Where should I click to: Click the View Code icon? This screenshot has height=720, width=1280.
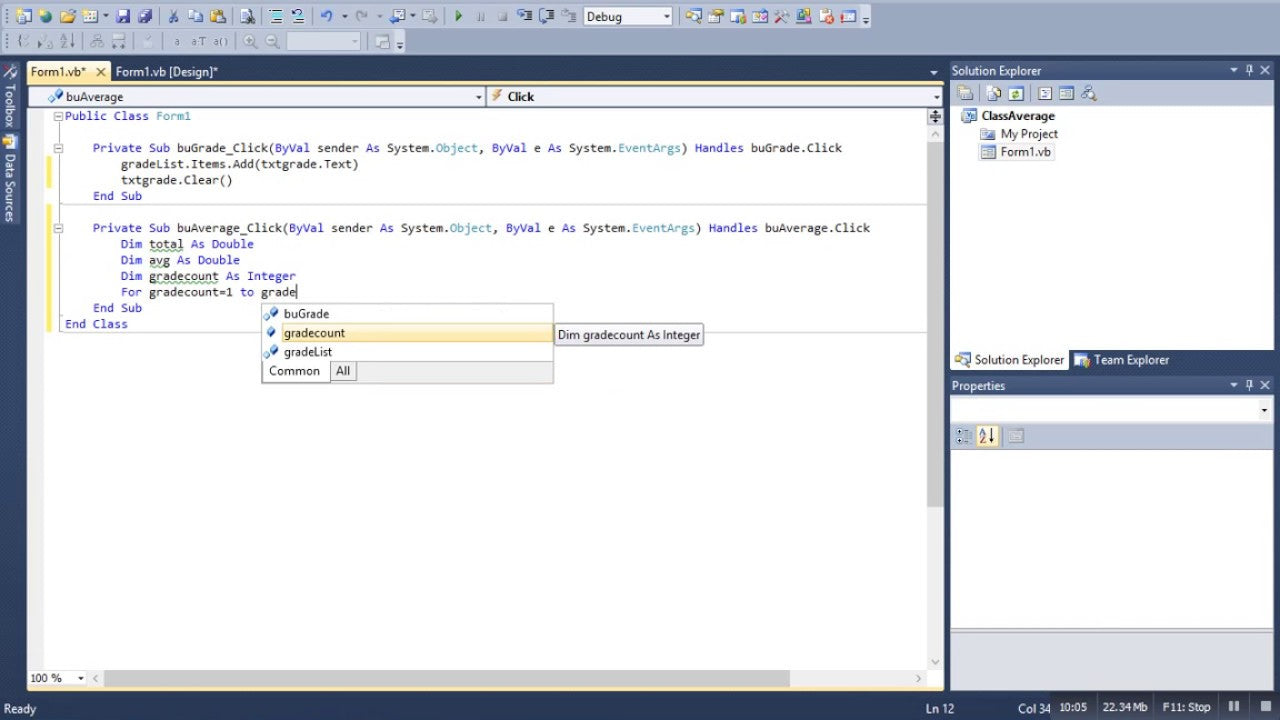1044,93
